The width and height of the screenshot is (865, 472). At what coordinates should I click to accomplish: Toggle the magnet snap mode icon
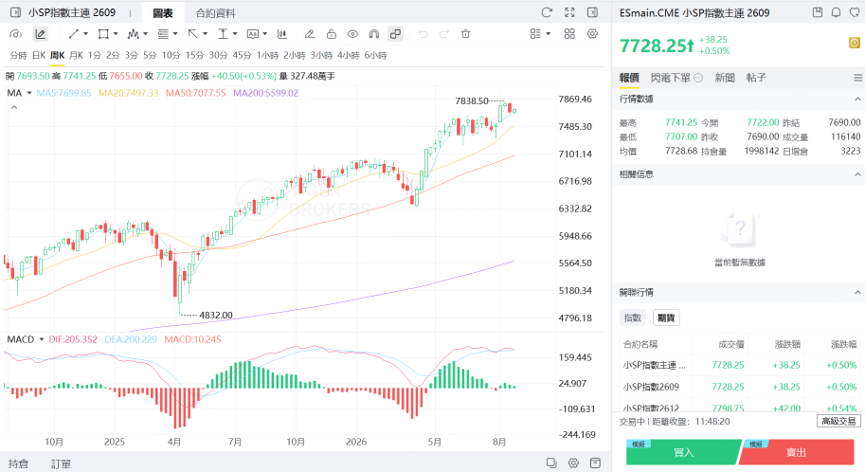point(374,34)
